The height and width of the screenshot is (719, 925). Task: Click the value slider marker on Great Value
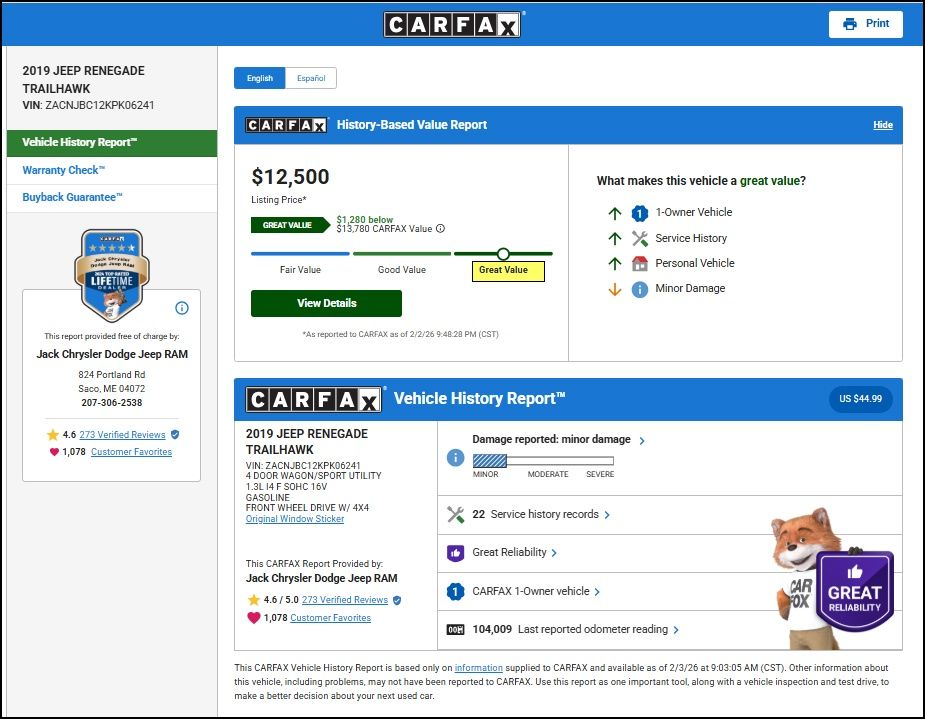tap(503, 254)
